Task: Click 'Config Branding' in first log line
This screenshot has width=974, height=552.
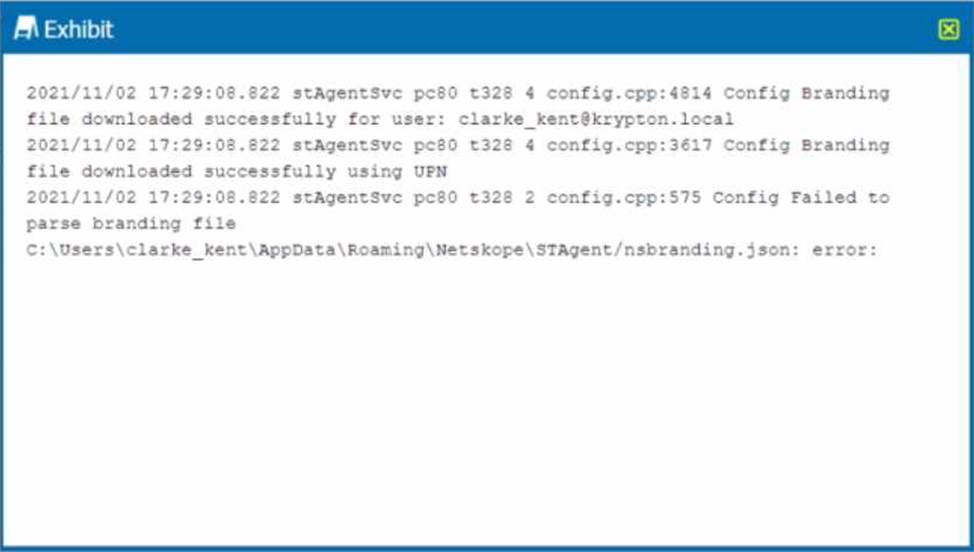Action: tap(806, 93)
